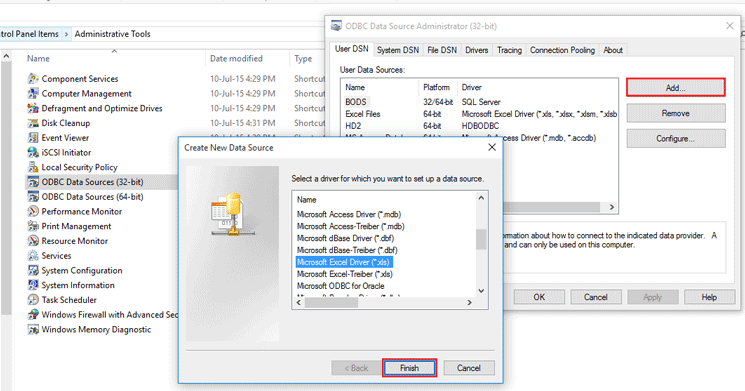Viewport: 745px width, 391px height.
Task: Select ODBC Data Sources (64-bit) icon
Action: 33,196
